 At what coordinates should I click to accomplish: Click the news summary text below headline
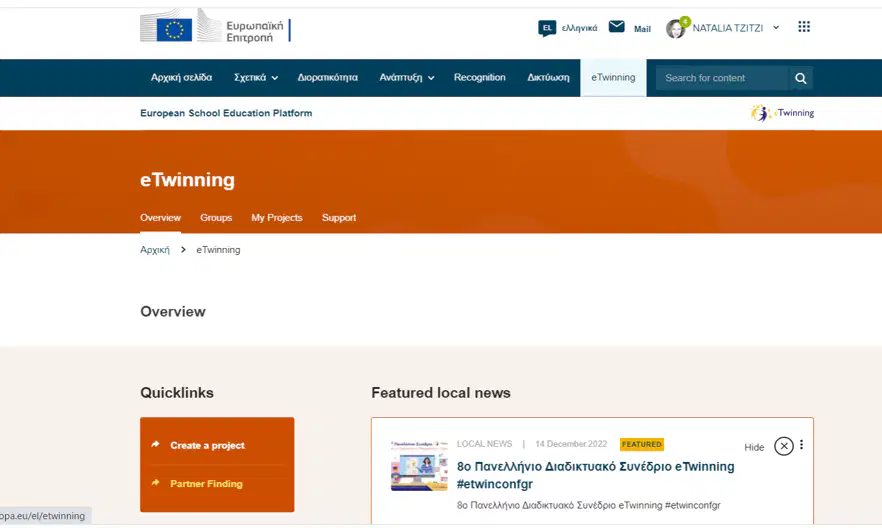click(588, 506)
